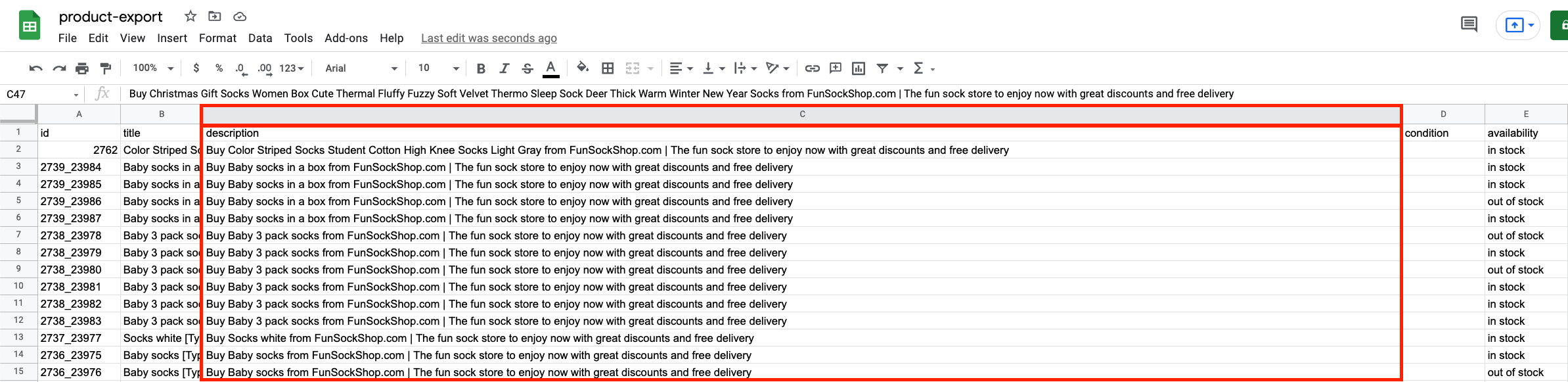The width and height of the screenshot is (1568, 382).
Task: Open comment history icon
Action: [x=1469, y=25]
